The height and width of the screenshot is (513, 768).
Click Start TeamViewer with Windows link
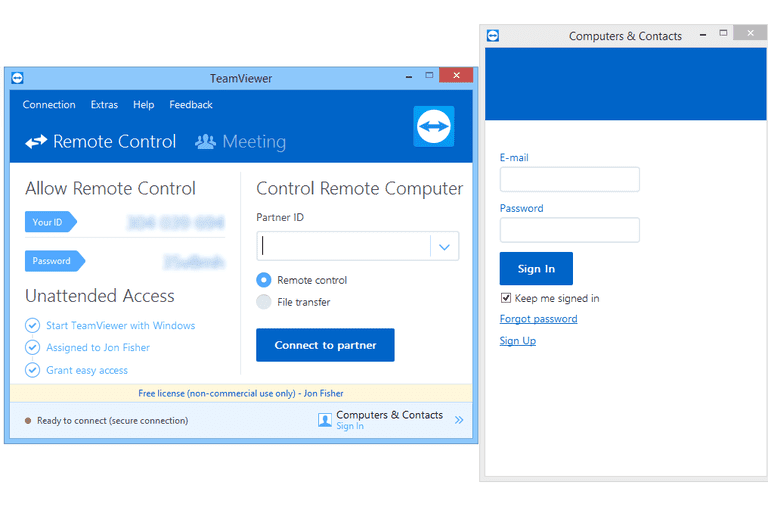120,325
